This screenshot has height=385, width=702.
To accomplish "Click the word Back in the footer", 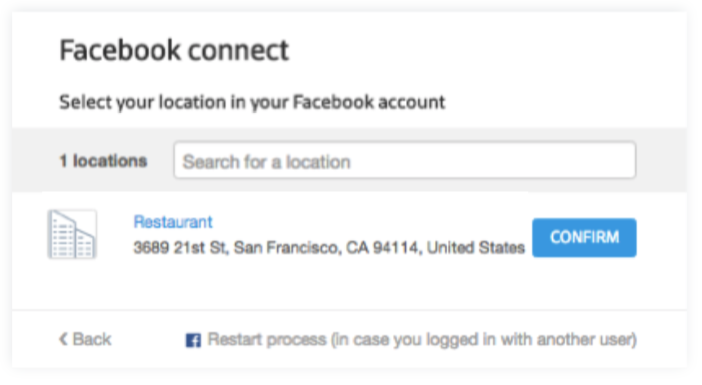I will pyautogui.click(x=92, y=339).
